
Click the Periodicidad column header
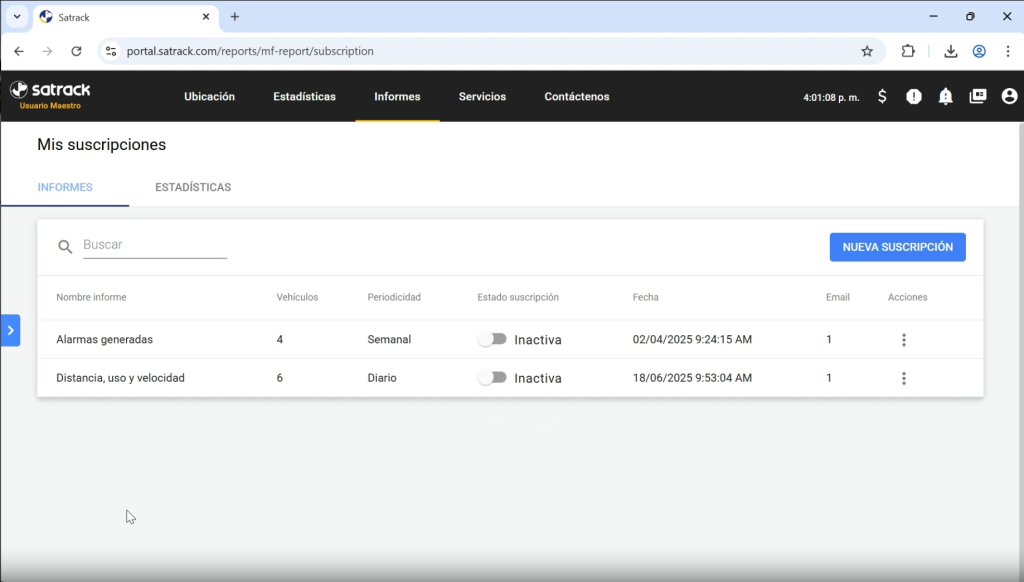point(394,297)
